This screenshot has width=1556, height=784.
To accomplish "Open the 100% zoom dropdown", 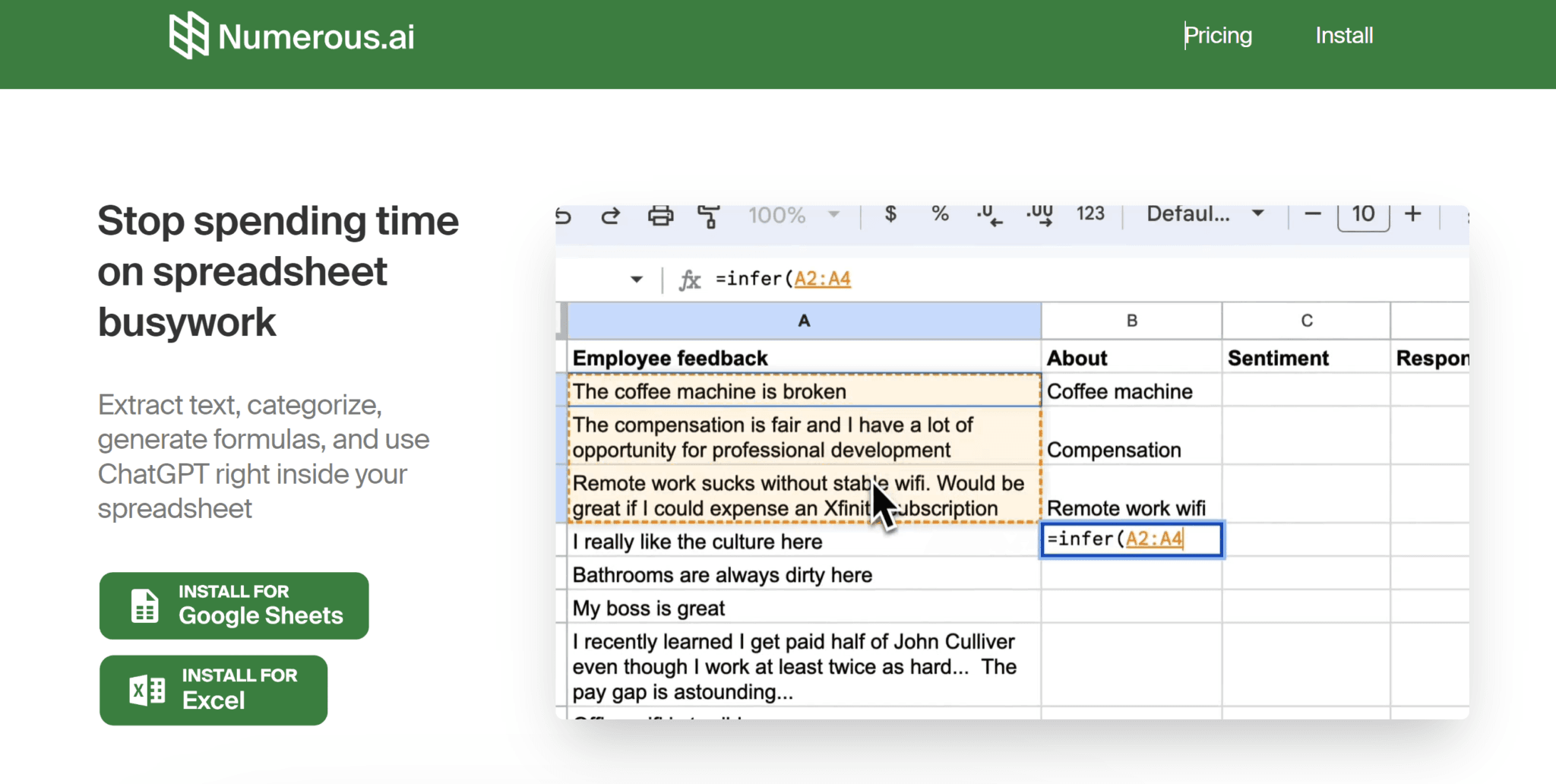I will click(789, 215).
